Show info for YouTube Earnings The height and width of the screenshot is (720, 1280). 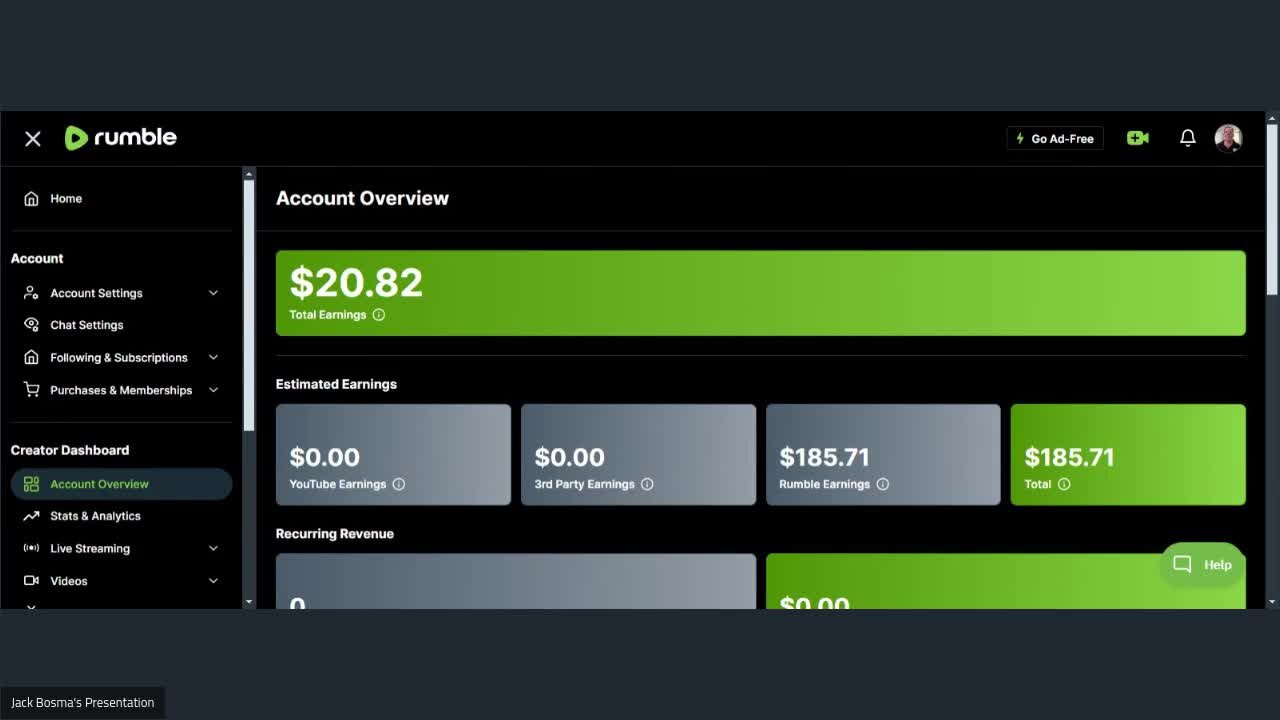coord(399,484)
